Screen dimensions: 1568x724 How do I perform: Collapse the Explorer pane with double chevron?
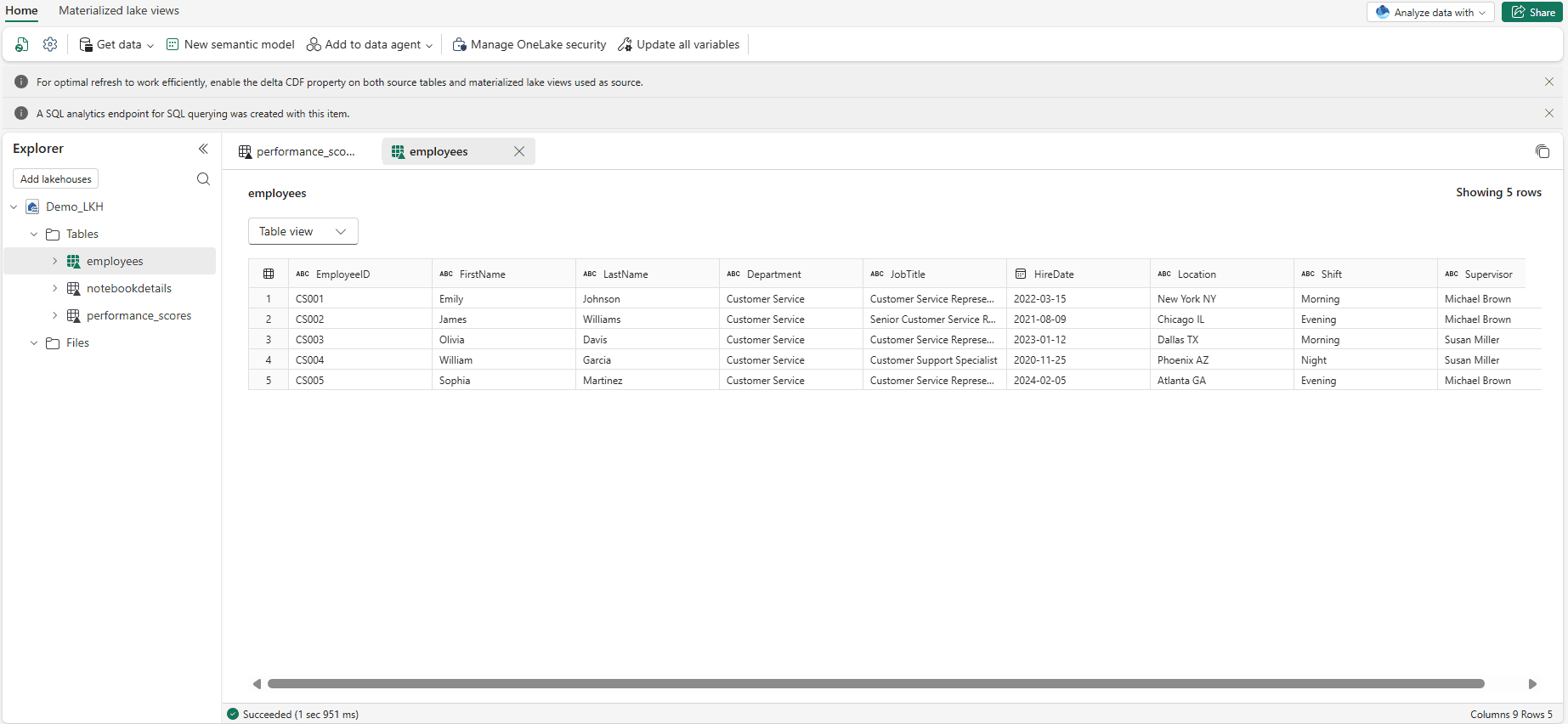(x=203, y=149)
